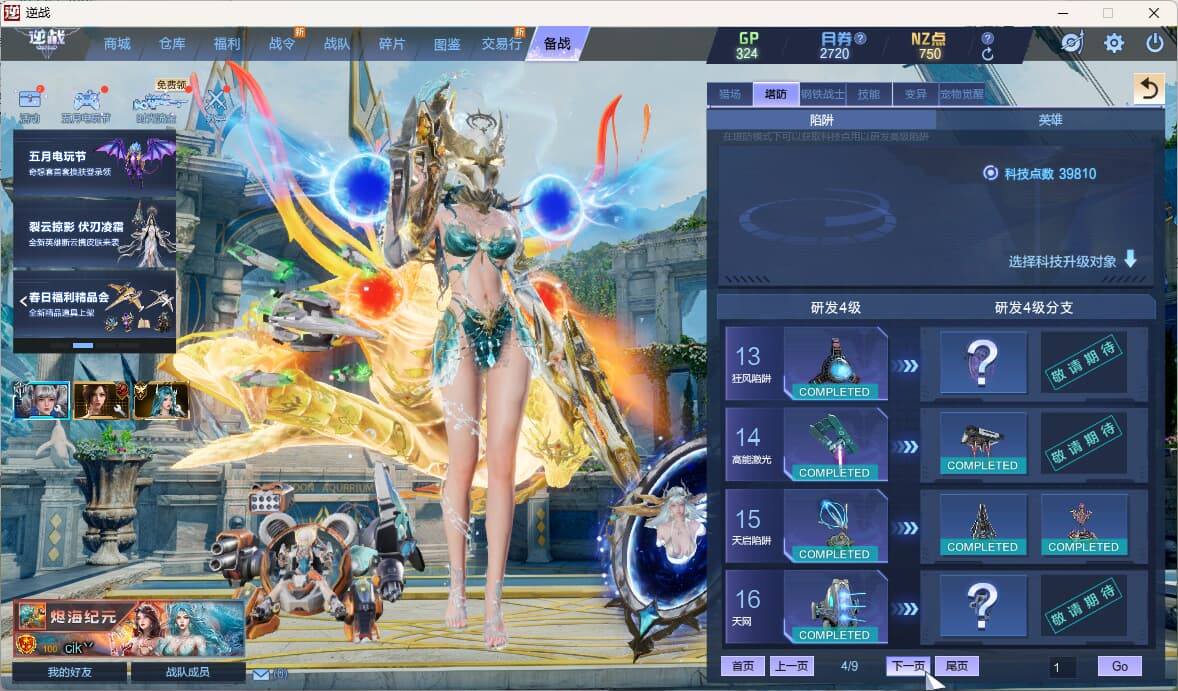Open the 五月电玩节 banner
This screenshot has width=1178, height=691.
95,164
